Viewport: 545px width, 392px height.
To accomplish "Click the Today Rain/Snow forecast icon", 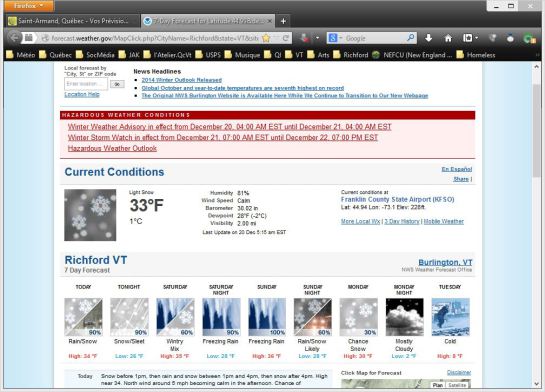I will coord(83,317).
